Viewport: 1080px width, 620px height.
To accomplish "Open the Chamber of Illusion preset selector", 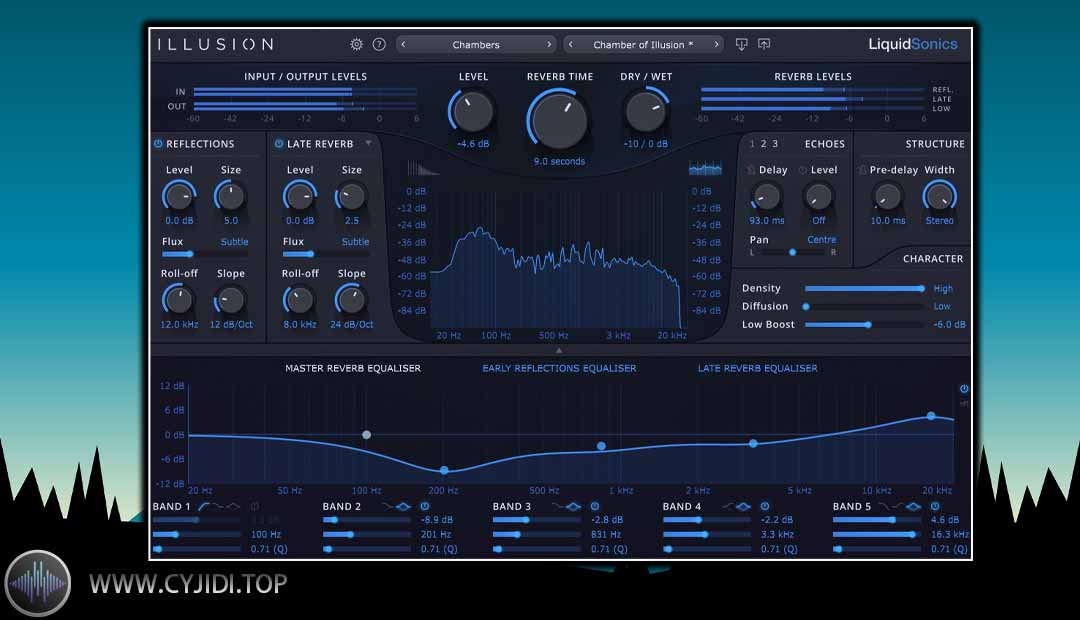I will coord(643,44).
